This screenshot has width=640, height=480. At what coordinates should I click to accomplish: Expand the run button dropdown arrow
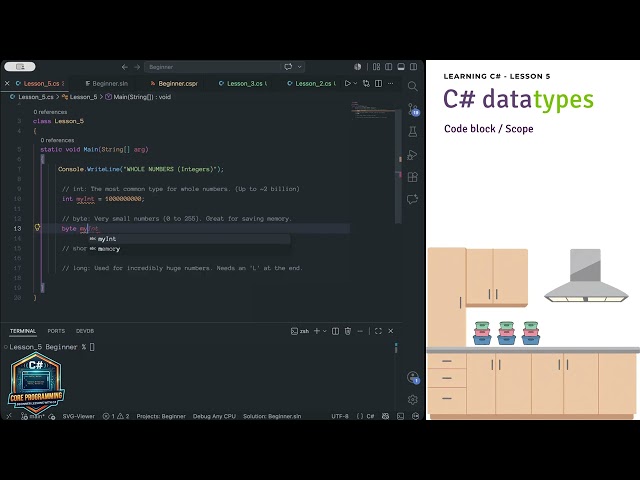coord(355,83)
